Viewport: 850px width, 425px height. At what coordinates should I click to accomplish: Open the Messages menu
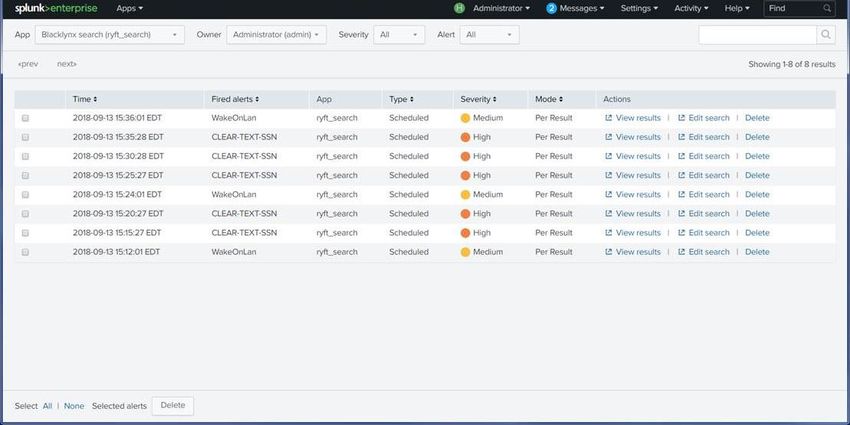coord(582,8)
